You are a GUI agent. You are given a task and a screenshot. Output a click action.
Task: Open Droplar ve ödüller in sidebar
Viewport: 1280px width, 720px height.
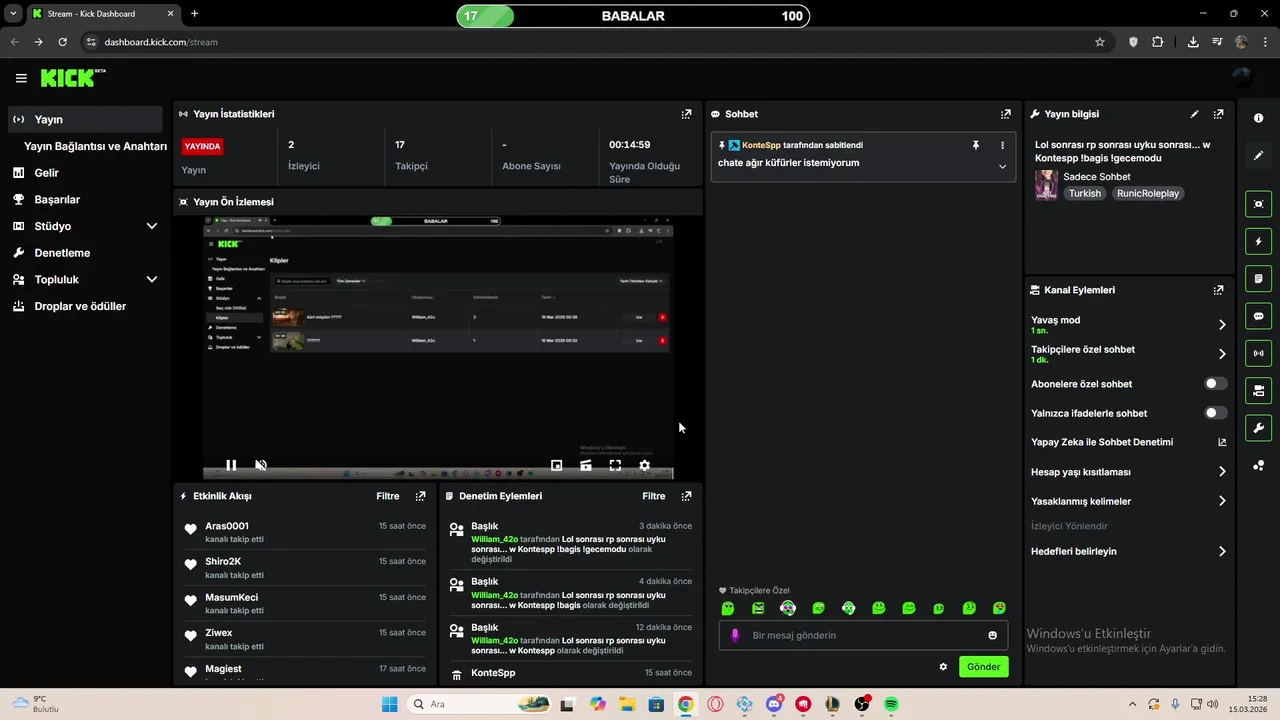point(85,306)
